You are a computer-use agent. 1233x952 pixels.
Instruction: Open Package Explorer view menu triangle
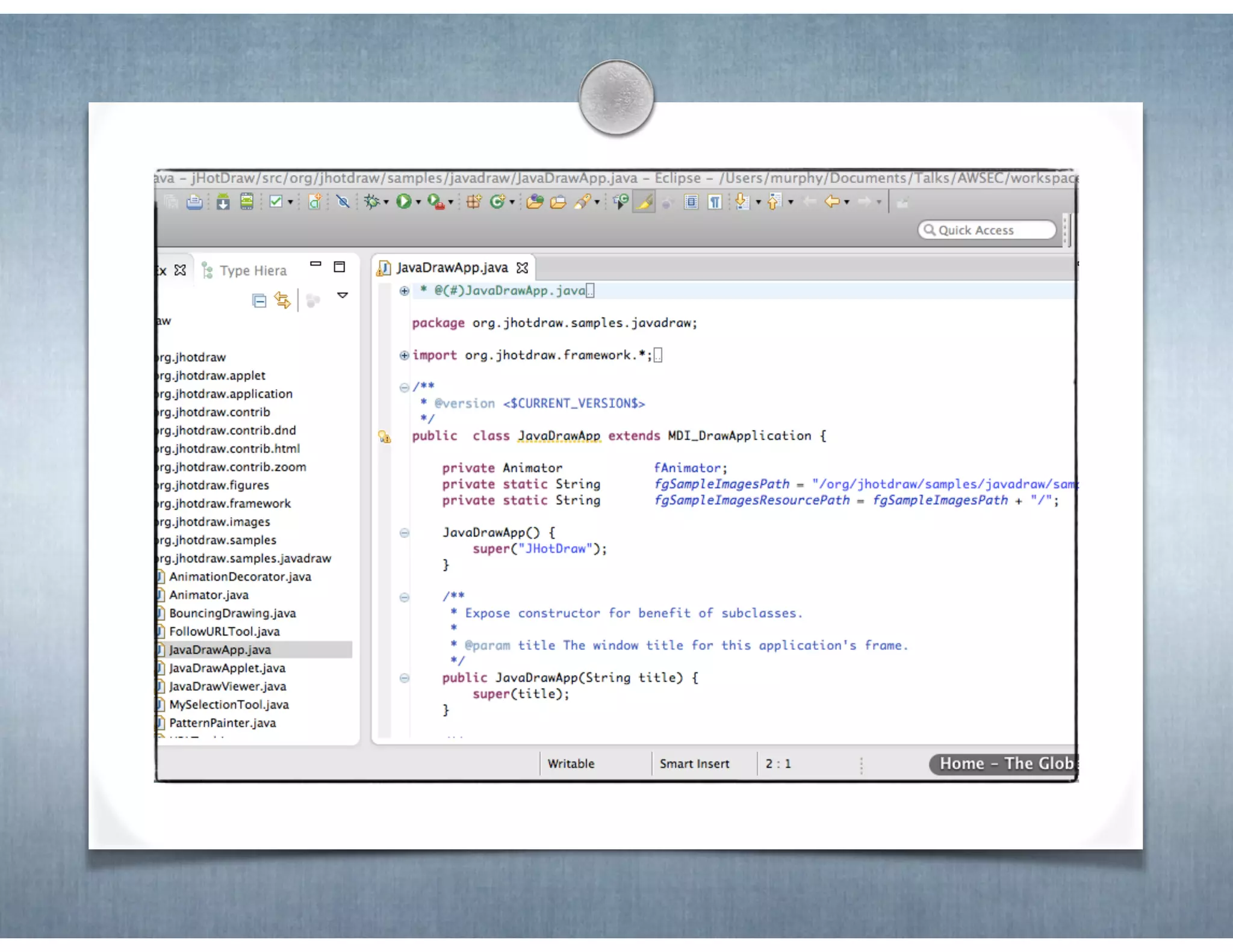[x=343, y=295]
